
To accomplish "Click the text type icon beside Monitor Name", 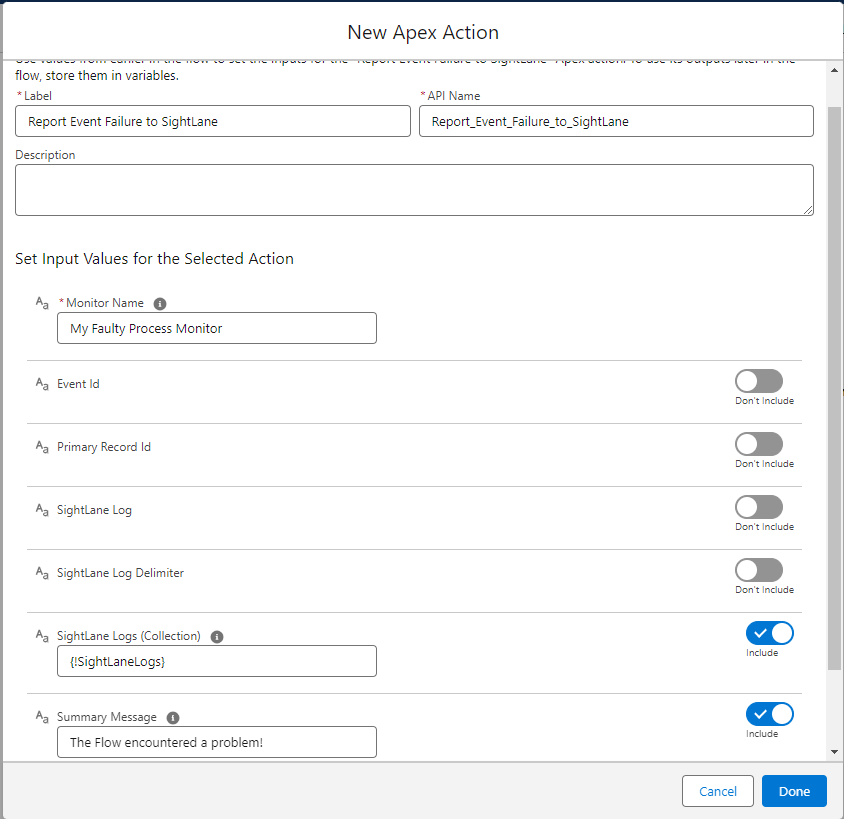I will pyautogui.click(x=42, y=303).
